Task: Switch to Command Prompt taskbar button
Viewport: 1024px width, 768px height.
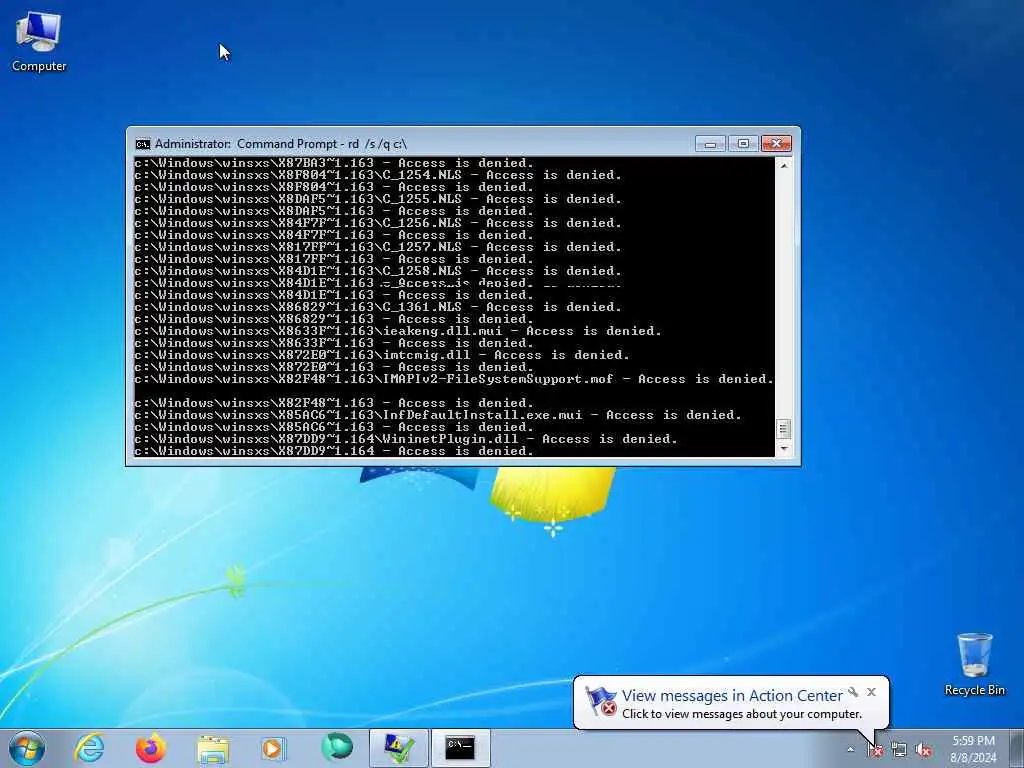Action: (x=460, y=748)
